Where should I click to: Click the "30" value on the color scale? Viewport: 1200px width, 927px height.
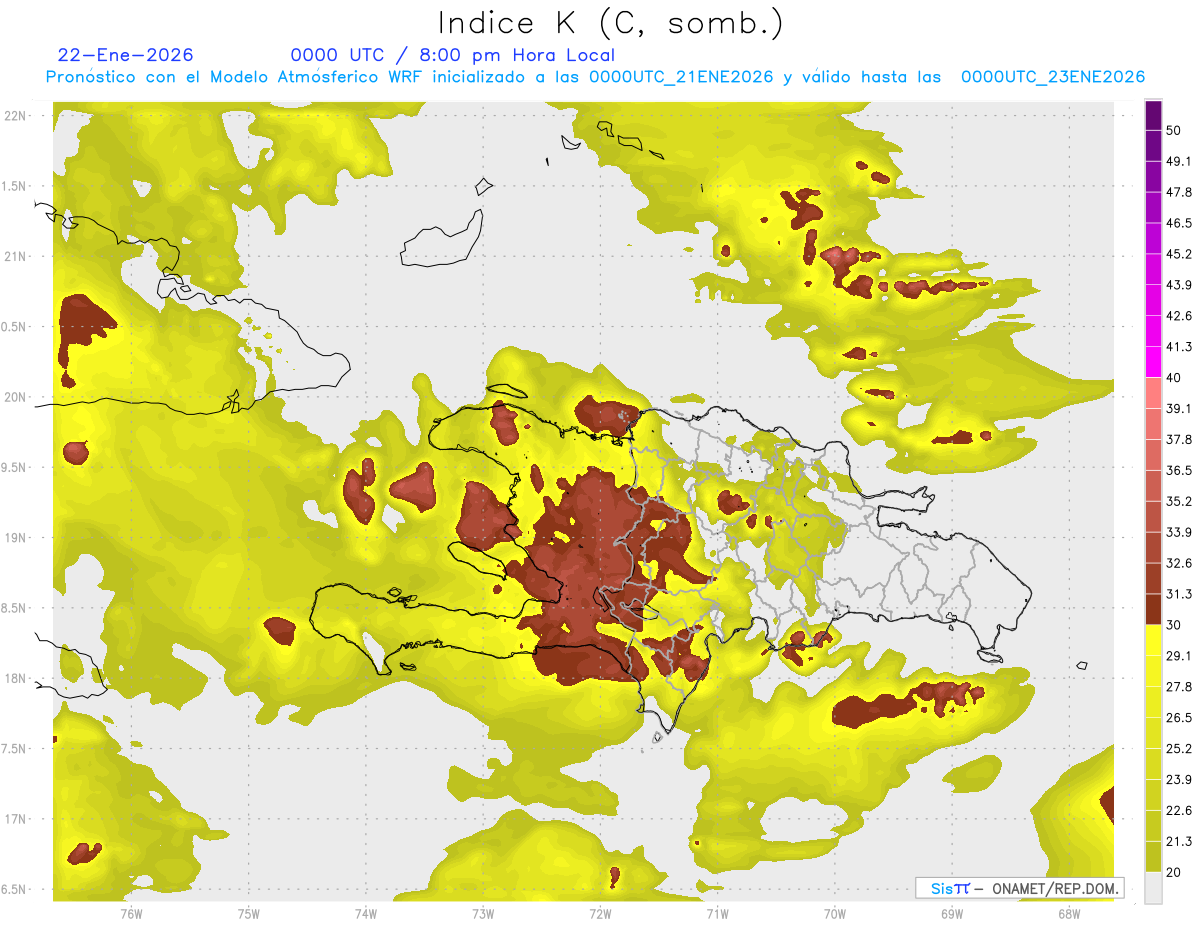pyautogui.click(x=1174, y=625)
